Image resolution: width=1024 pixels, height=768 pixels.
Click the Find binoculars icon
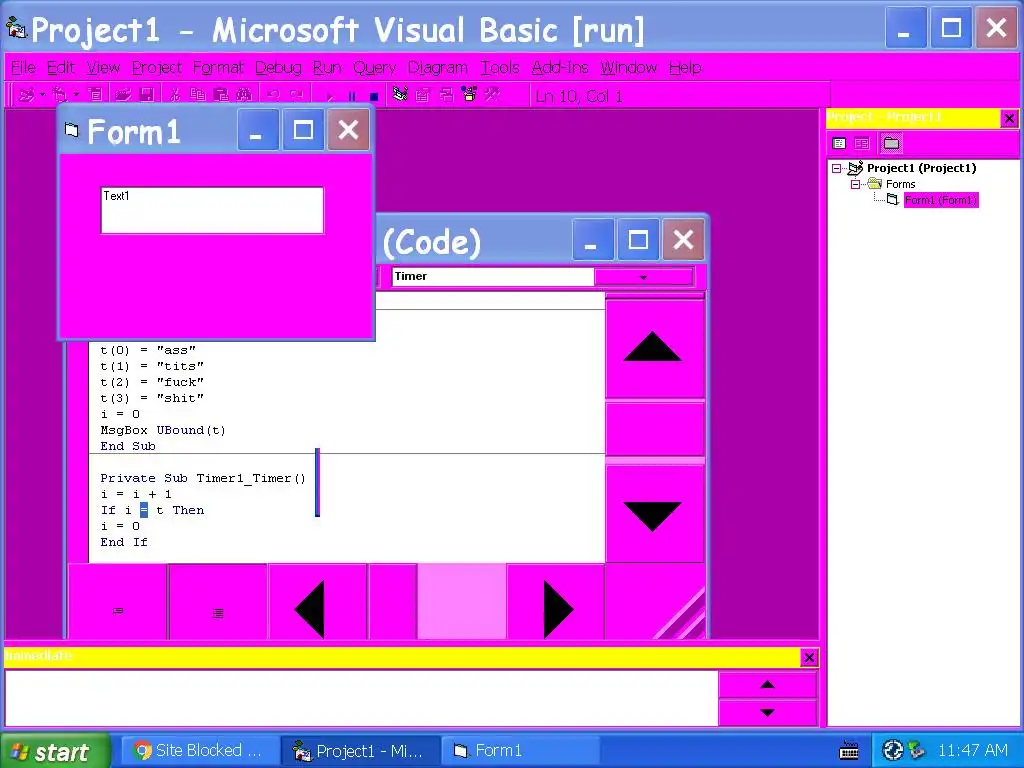(x=244, y=95)
